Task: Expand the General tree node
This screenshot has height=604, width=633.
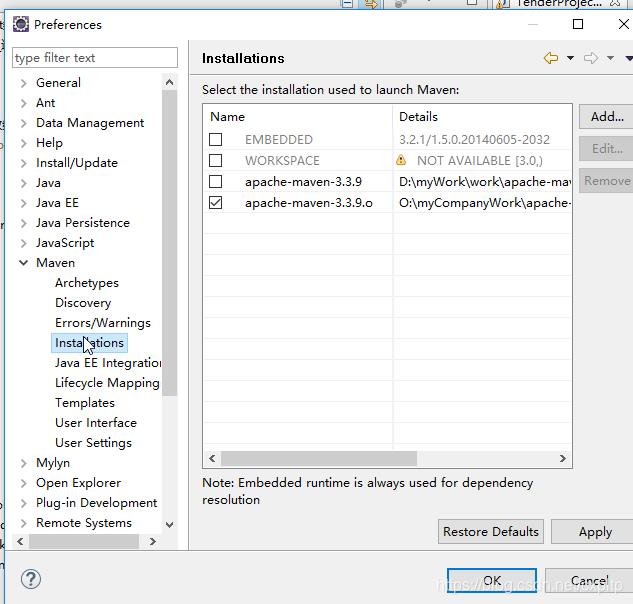Action: (24, 83)
